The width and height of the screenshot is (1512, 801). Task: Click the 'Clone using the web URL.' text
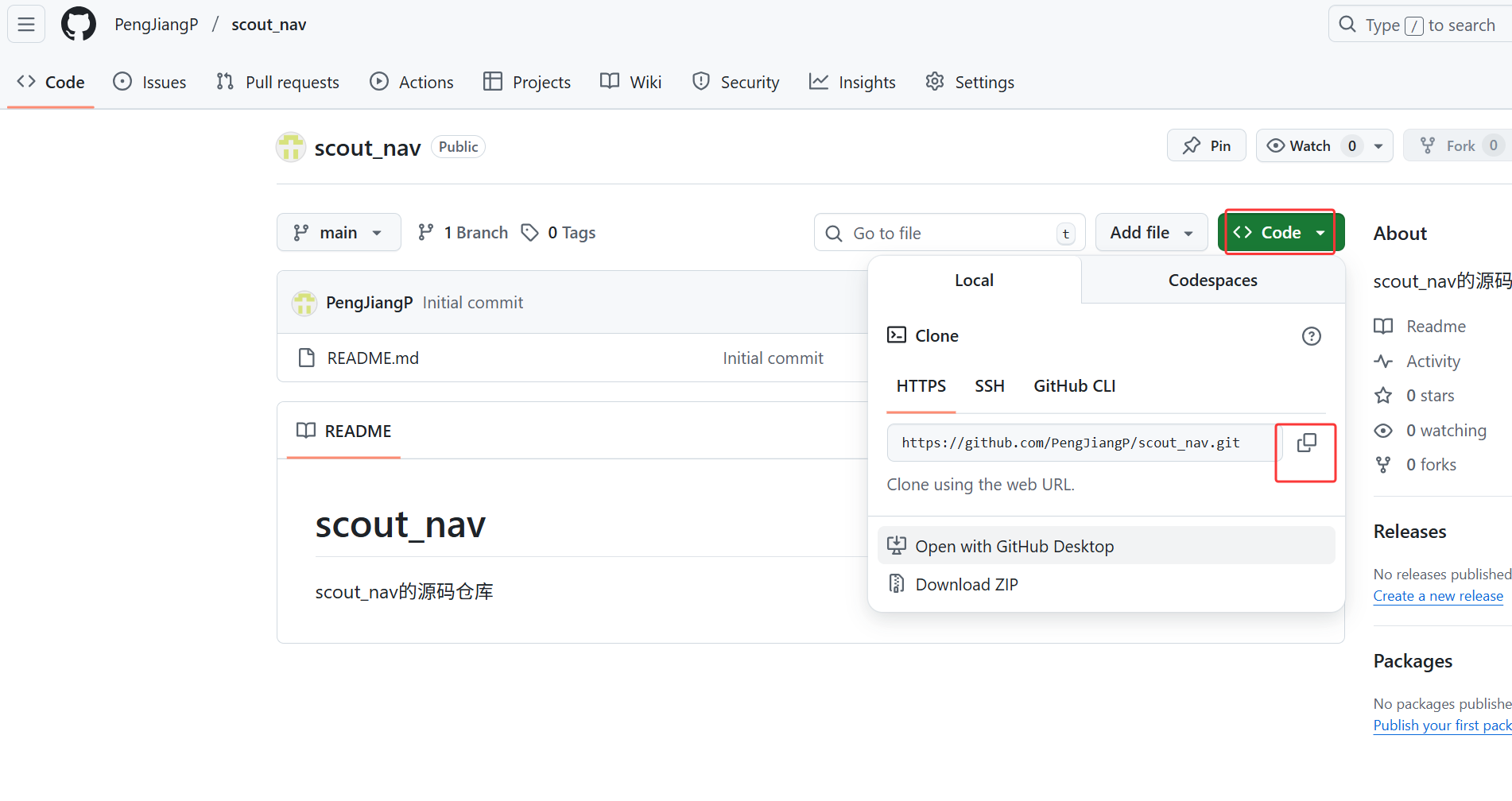click(x=980, y=485)
